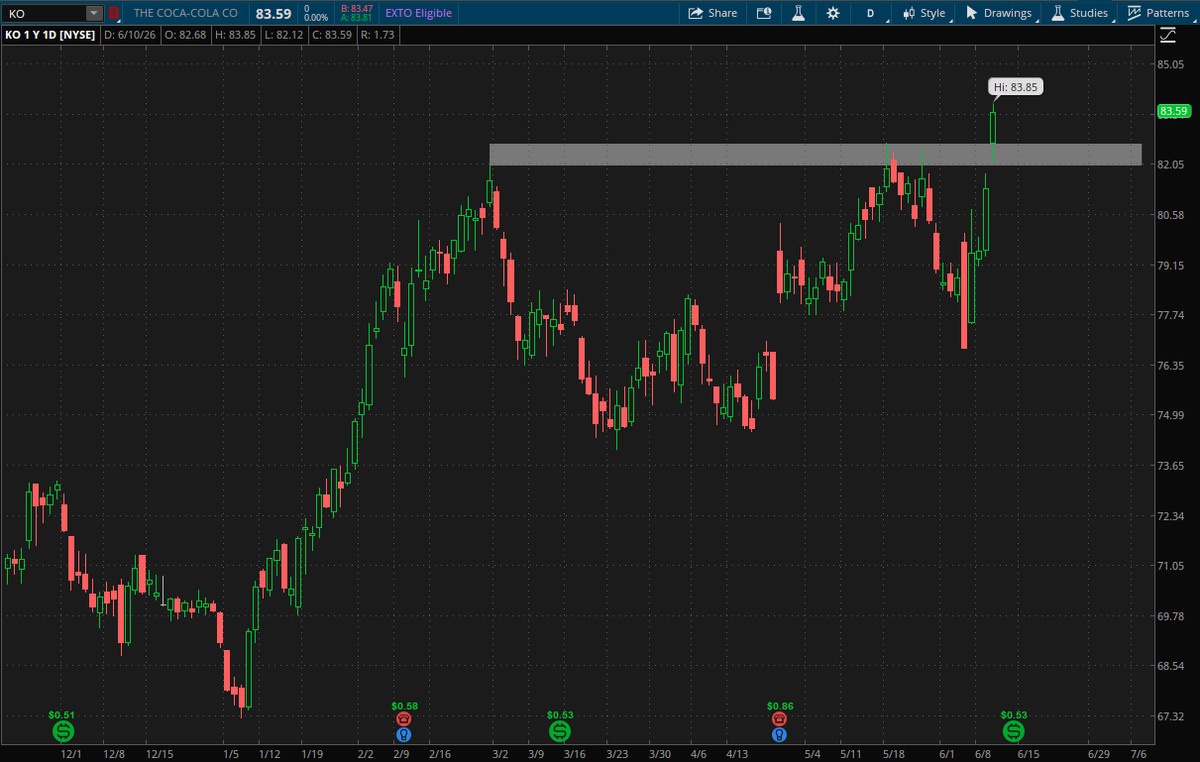Open the KO symbol dropdown arrow
Screen dimensions: 1200x762
94,13
